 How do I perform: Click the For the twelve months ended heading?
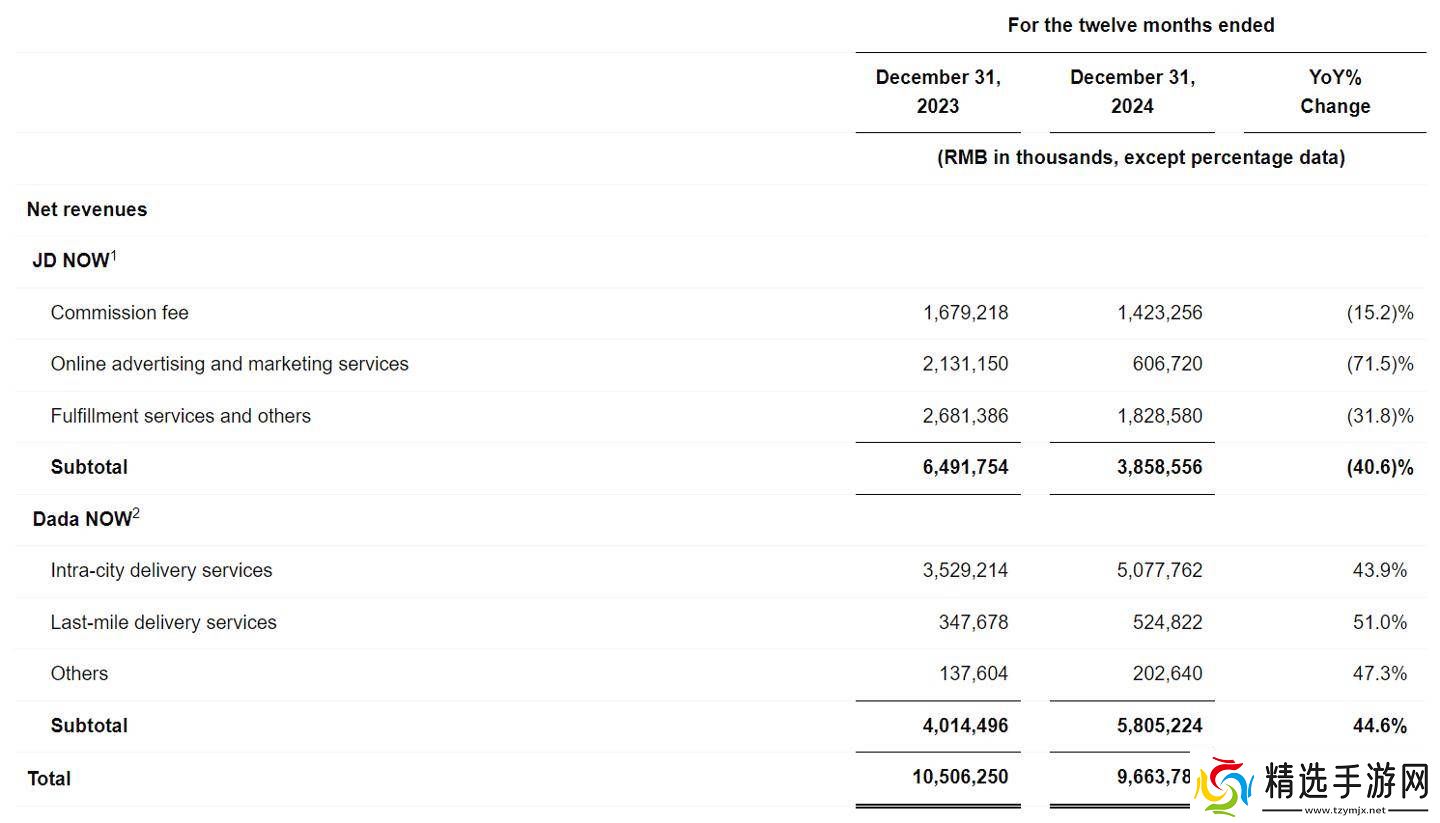1141,25
